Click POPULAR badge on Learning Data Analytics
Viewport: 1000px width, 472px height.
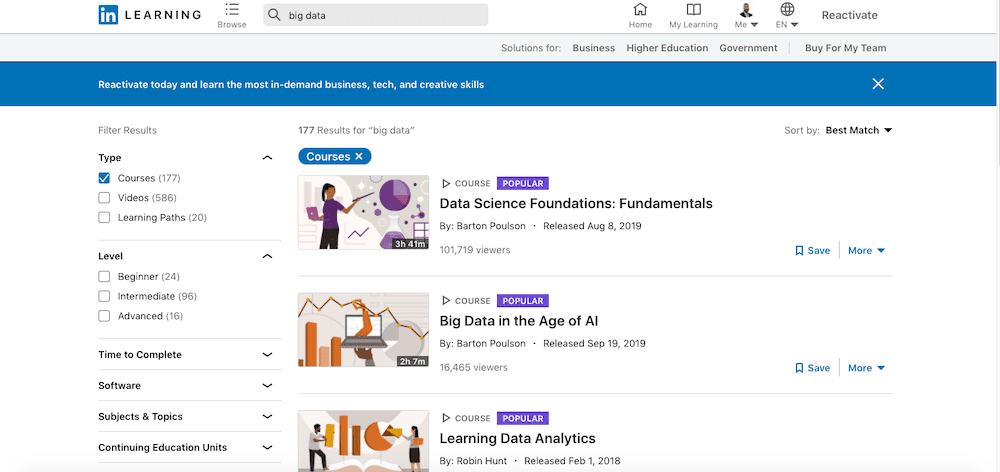(x=523, y=418)
